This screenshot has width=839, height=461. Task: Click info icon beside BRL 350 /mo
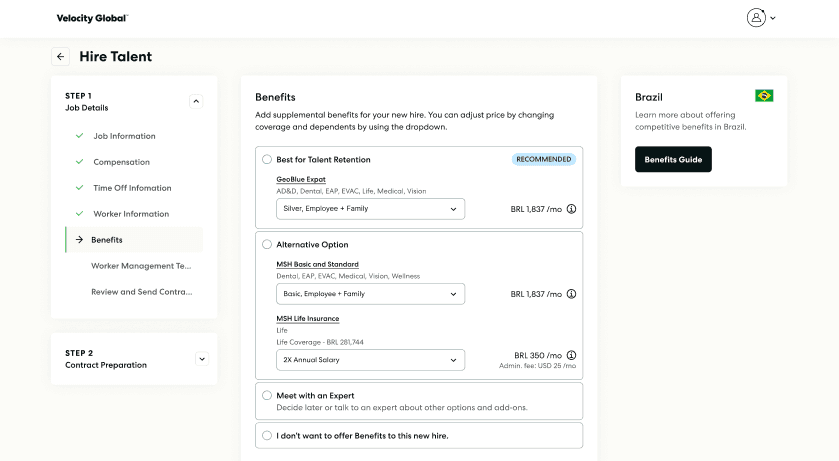[x=571, y=355]
